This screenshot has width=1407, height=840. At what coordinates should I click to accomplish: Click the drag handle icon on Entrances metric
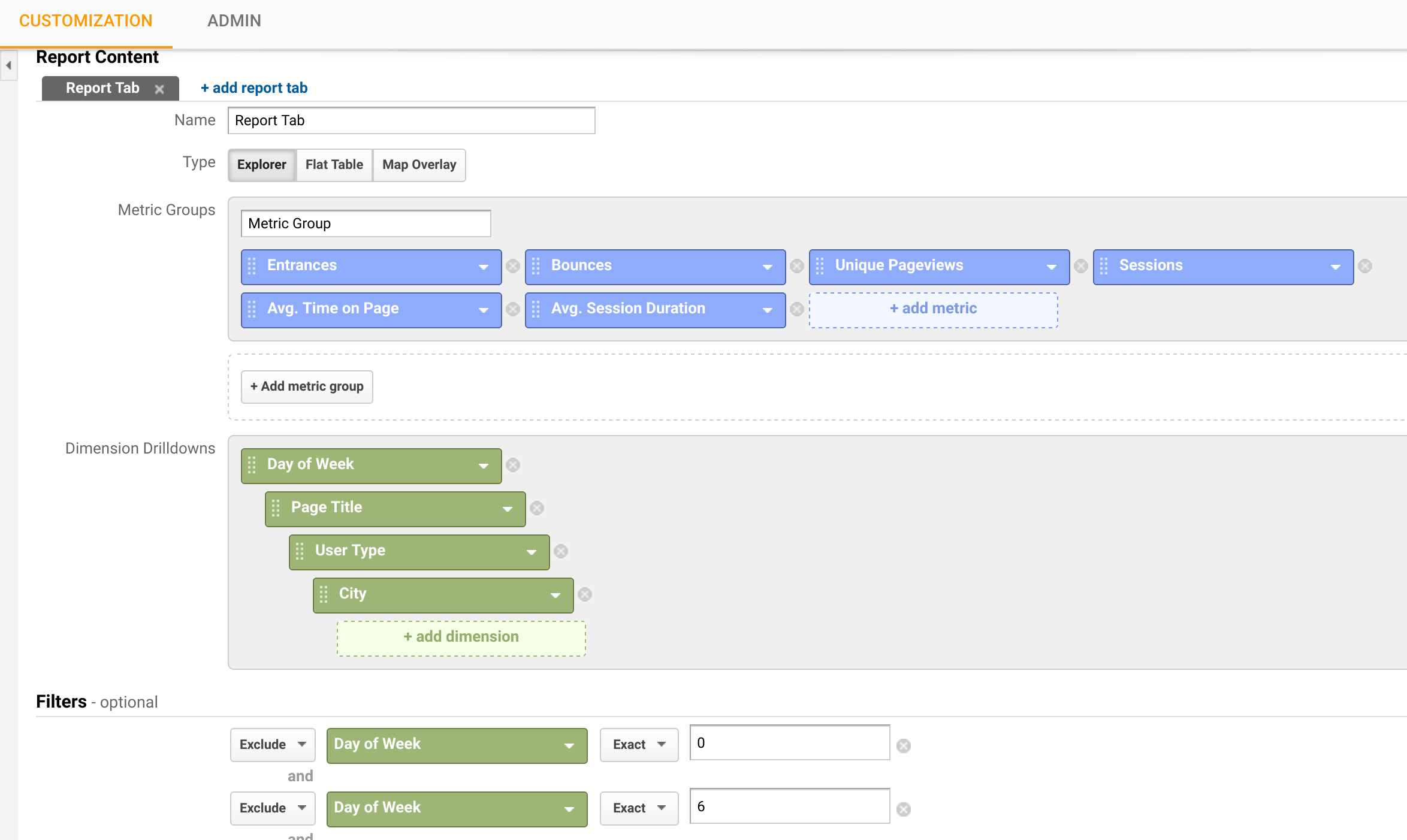(253, 265)
